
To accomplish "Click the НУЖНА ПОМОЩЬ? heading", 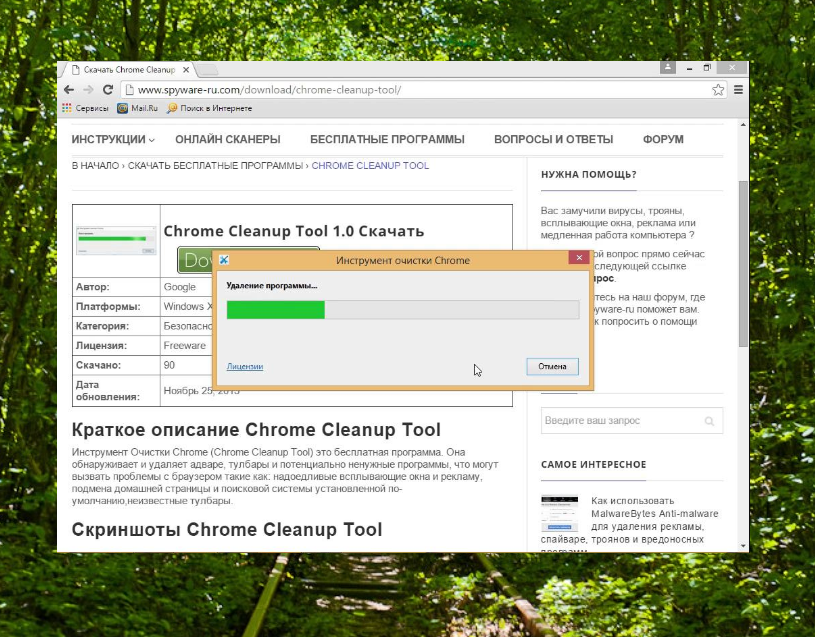I will coord(589,175).
